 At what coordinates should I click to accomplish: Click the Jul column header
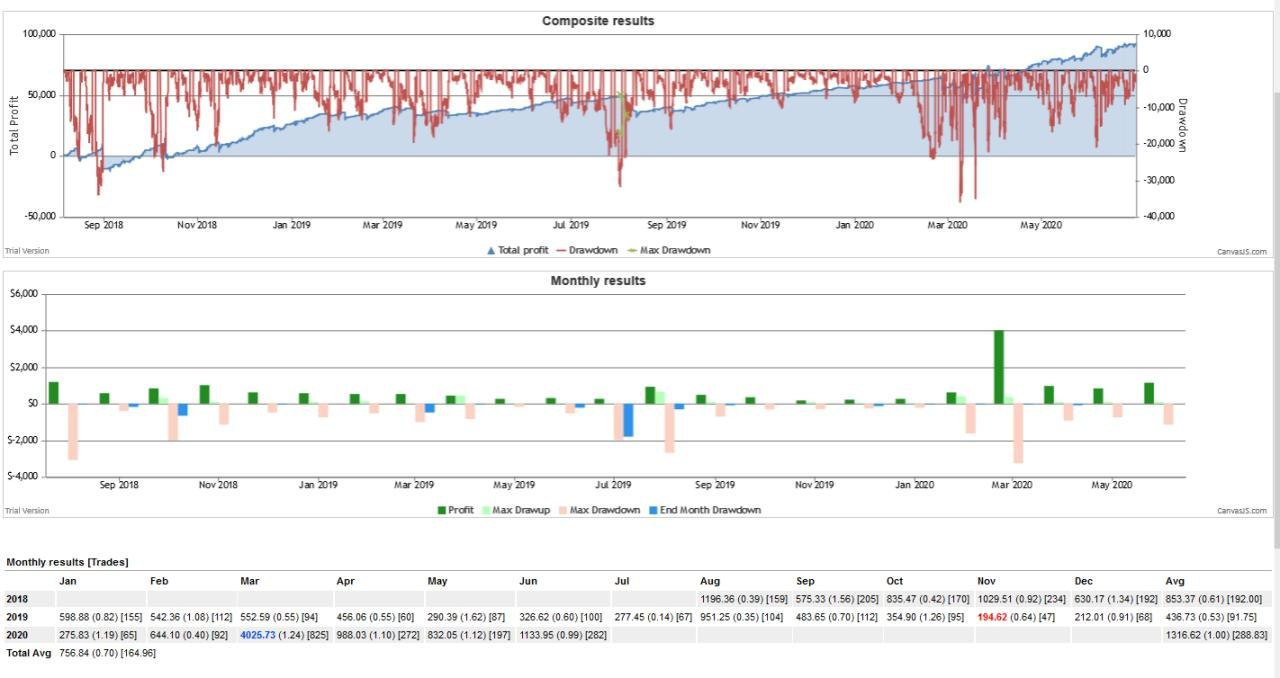click(620, 581)
